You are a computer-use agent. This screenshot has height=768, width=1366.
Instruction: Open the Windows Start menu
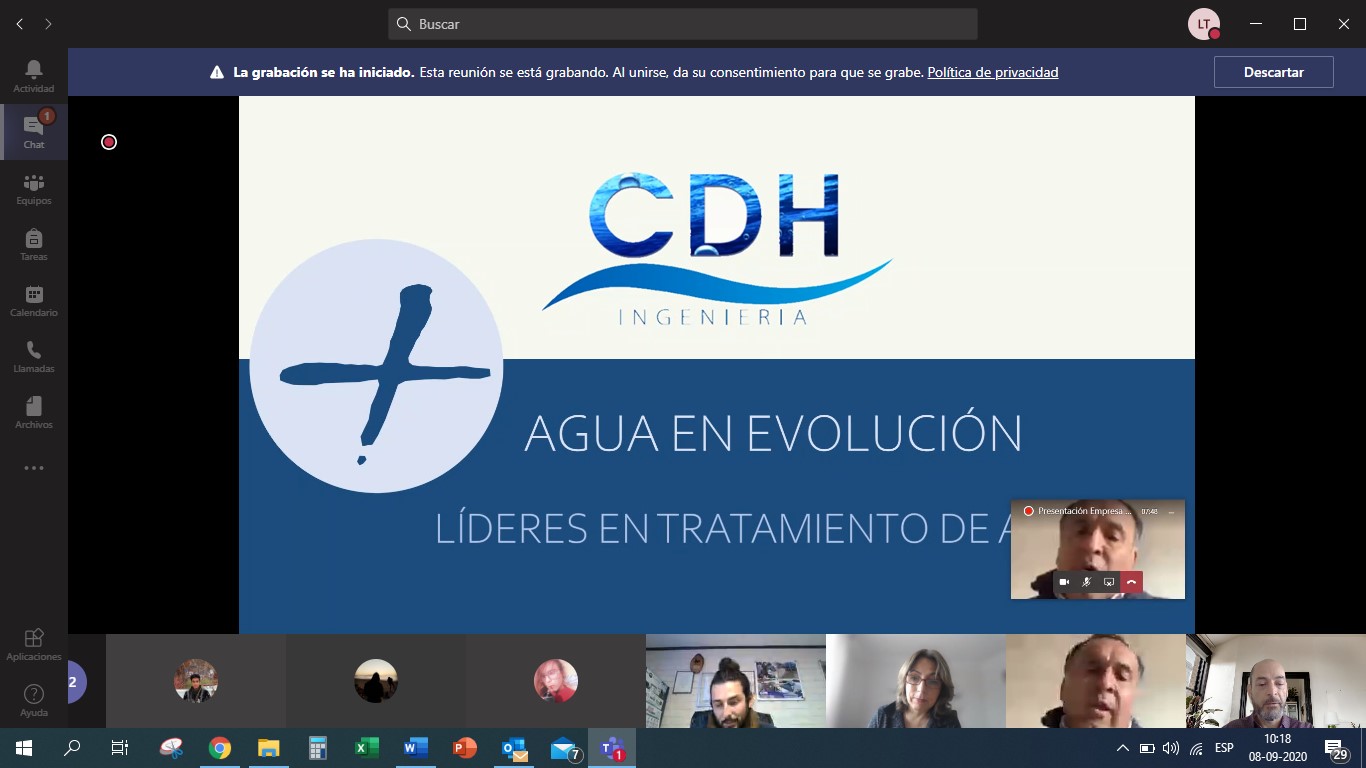(x=24, y=748)
